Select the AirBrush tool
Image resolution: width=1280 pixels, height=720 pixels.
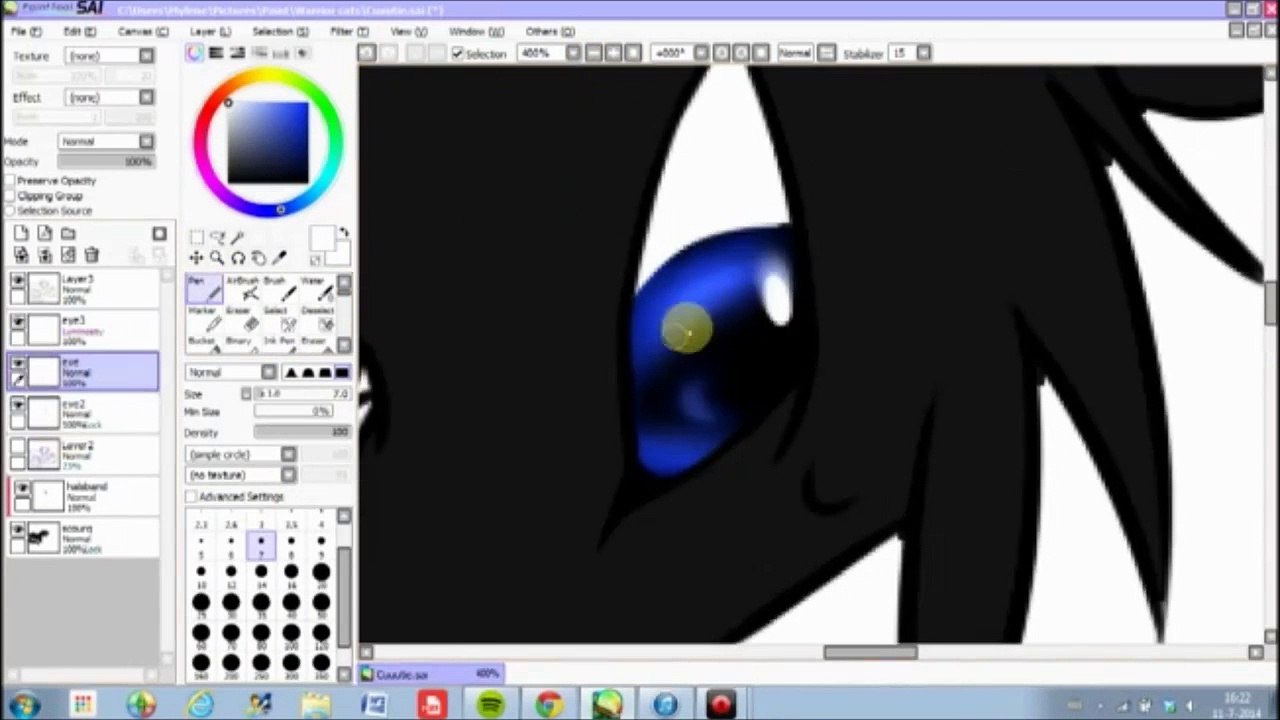click(242, 289)
